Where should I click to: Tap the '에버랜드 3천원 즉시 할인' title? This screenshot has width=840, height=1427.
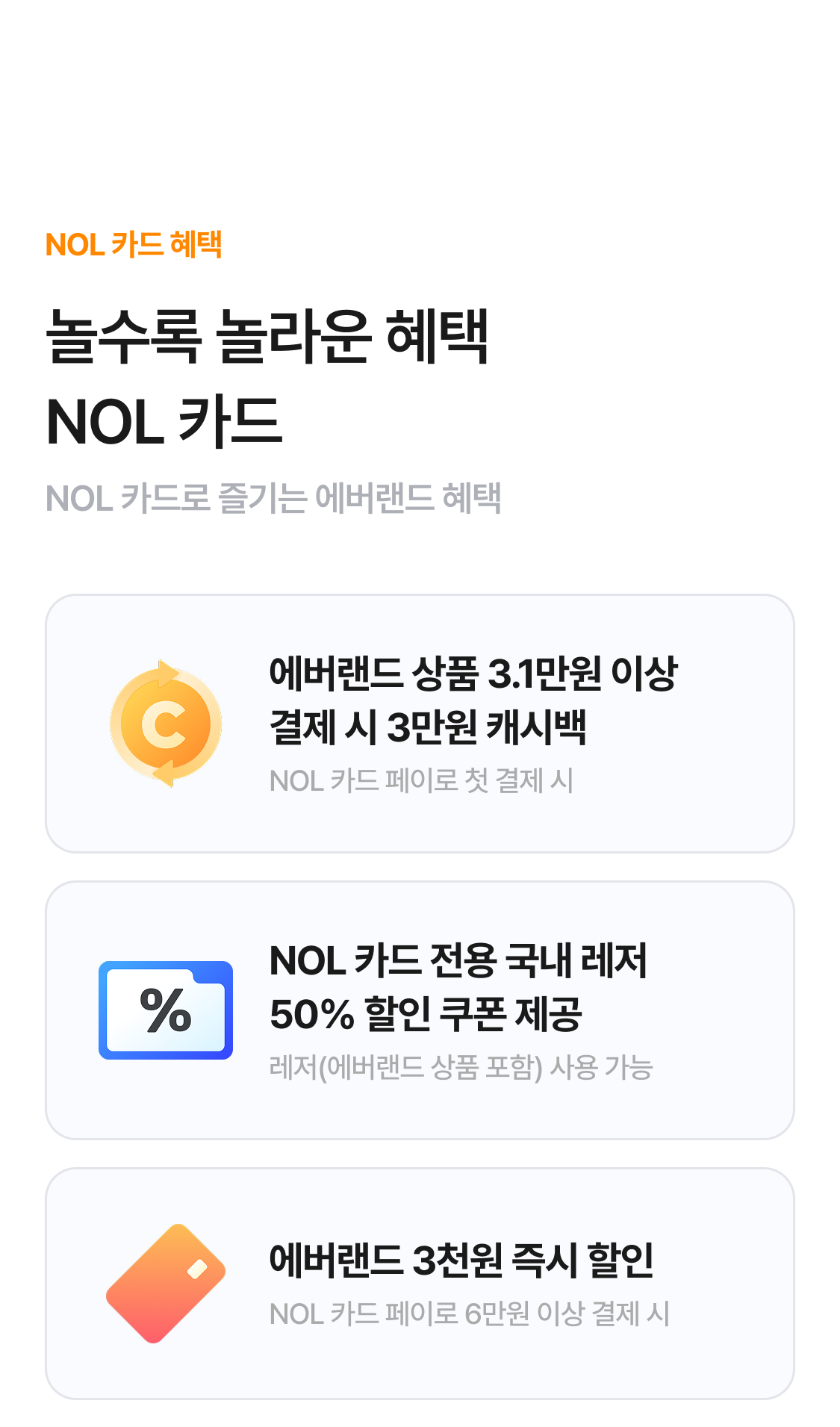click(x=461, y=1260)
